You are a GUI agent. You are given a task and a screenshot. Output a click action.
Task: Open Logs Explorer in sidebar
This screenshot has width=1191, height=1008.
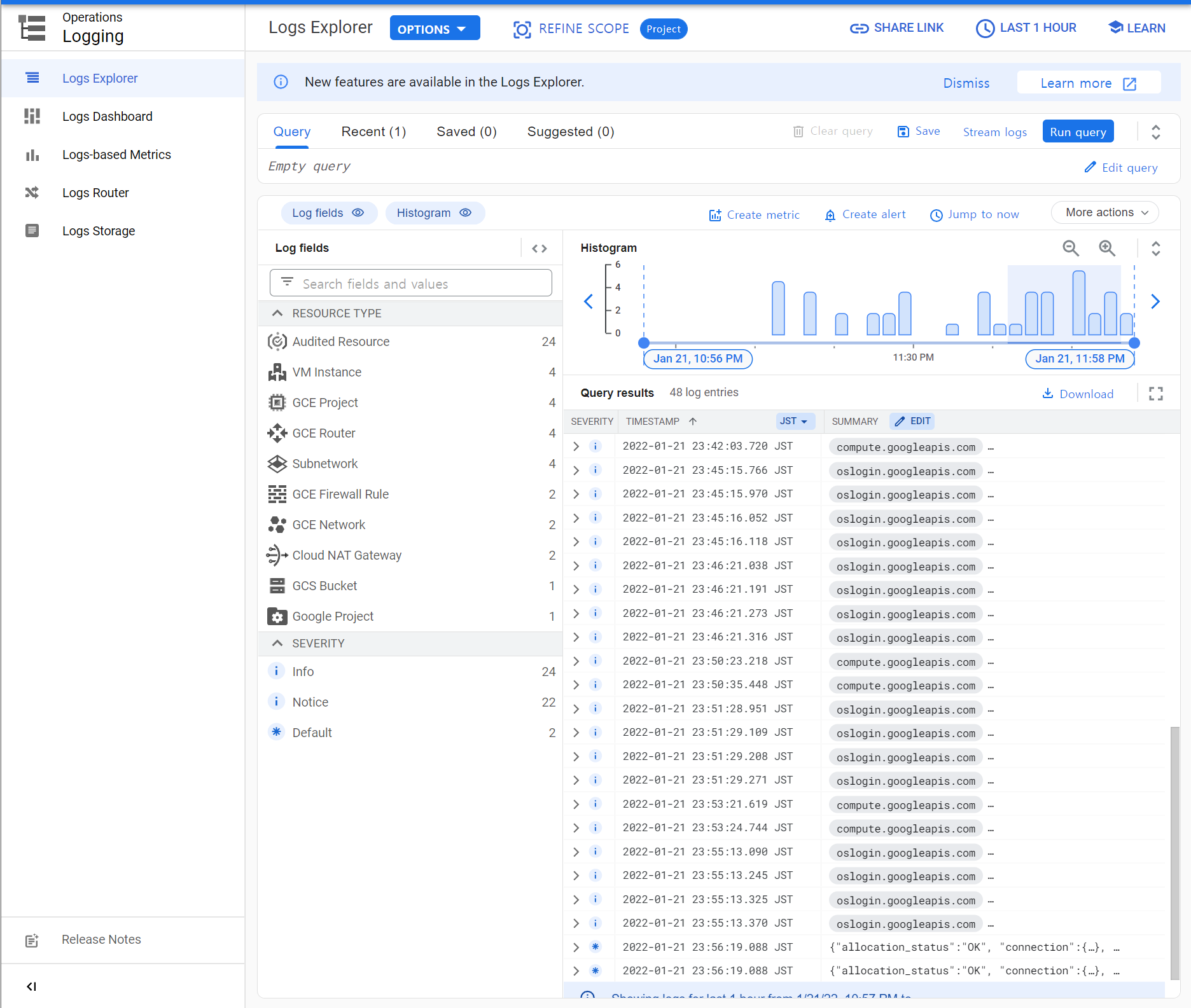[x=123, y=78]
